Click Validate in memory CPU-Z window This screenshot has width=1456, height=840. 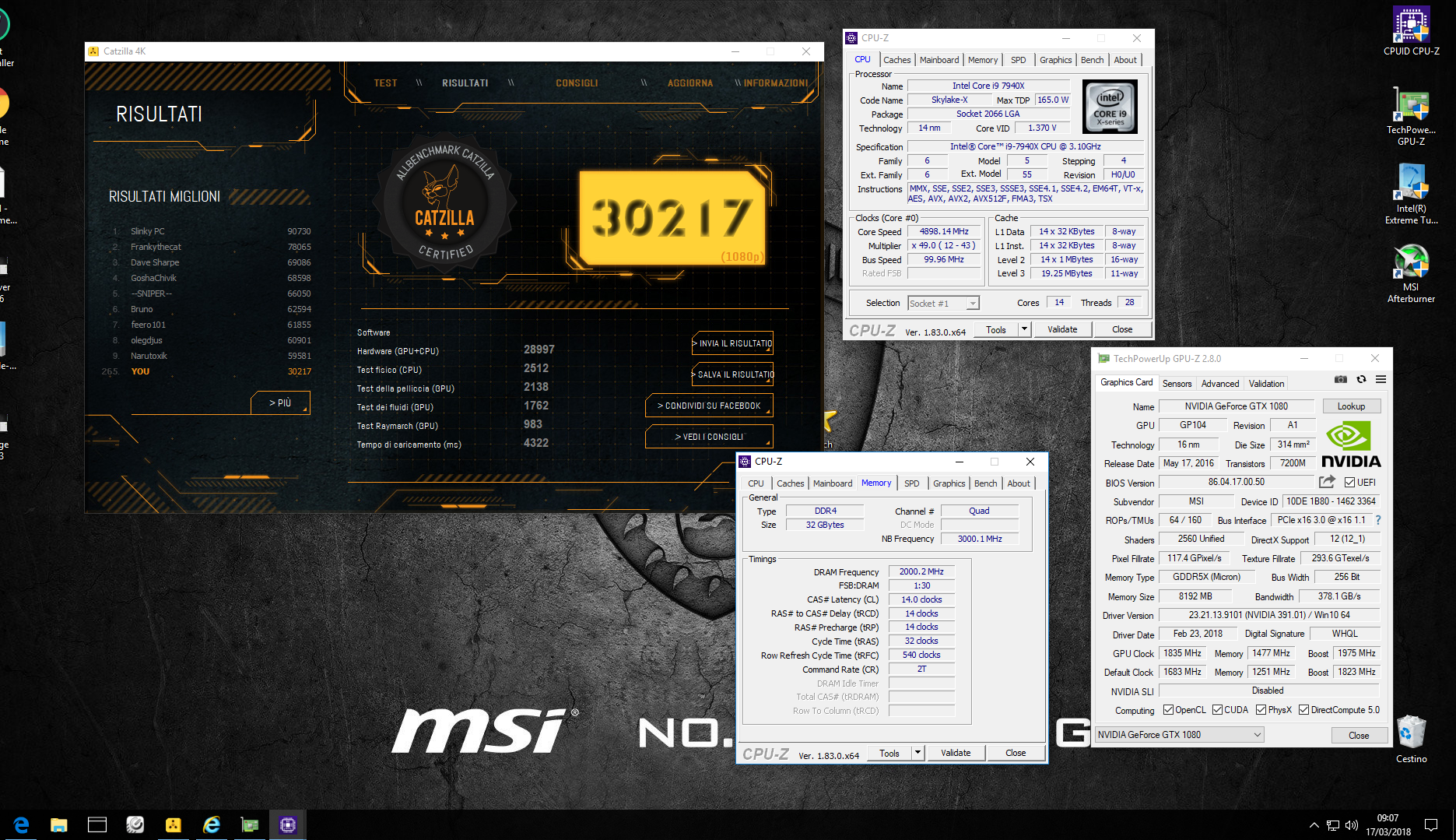click(x=956, y=753)
